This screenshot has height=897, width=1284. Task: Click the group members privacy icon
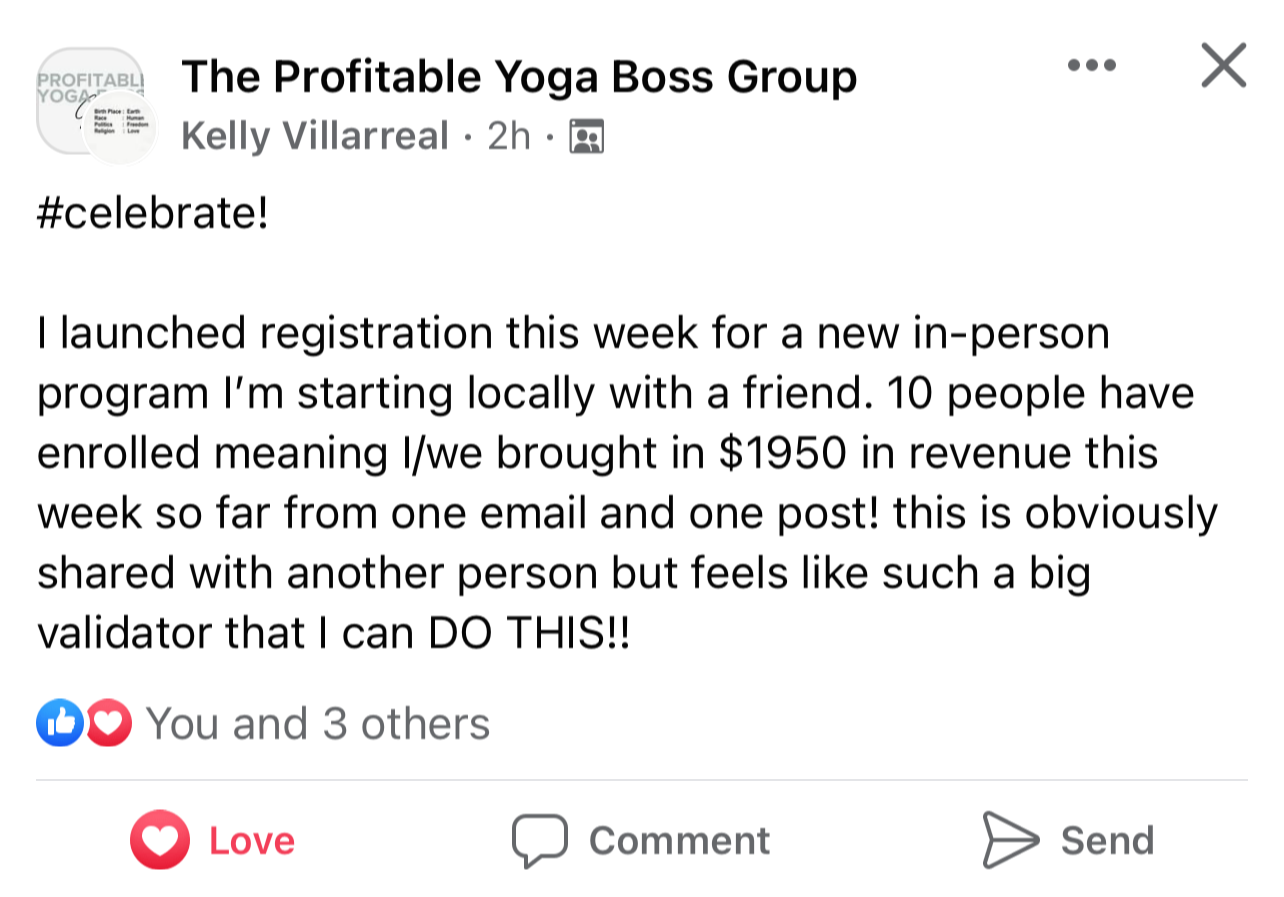(x=585, y=136)
